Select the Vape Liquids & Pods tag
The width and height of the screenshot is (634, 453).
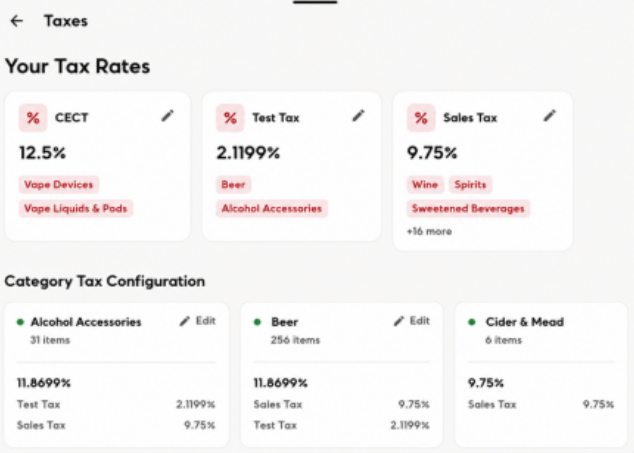tap(76, 208)
